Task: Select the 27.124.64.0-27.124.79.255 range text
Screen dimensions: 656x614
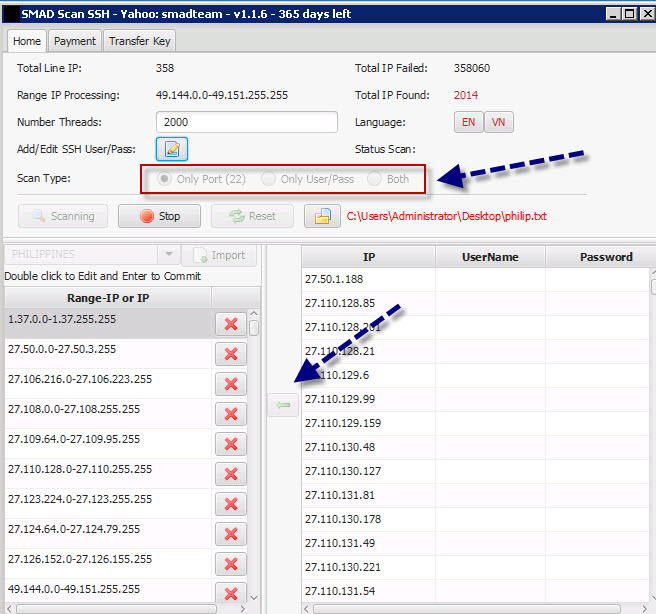Action: pyautogui.click(x=74, y=529)
